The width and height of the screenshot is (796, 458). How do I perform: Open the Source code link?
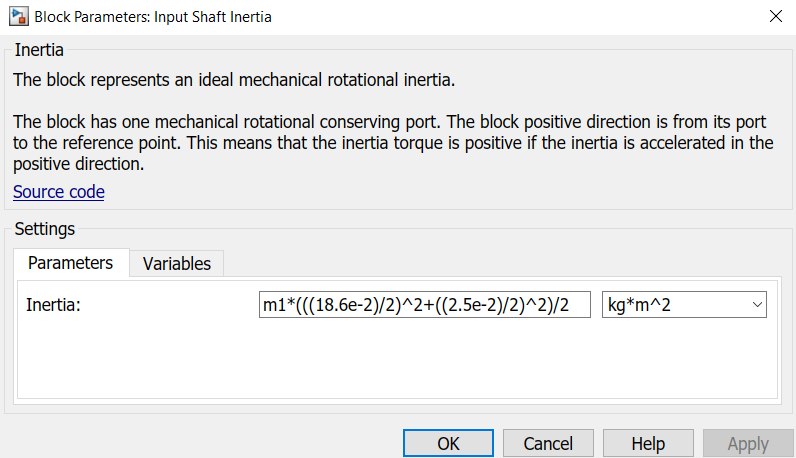[x=58, y=191]
